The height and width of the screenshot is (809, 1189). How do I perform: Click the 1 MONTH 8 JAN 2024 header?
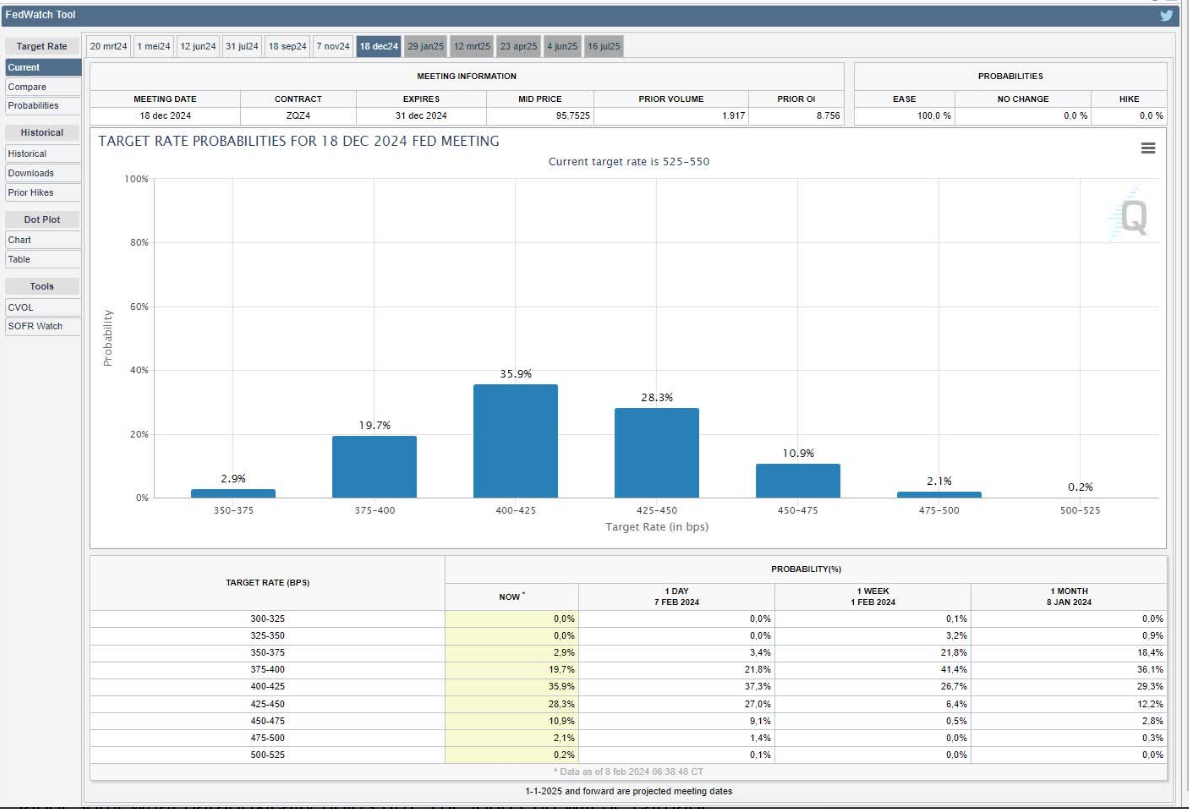pyautogui.click(x=1069, y=597)
